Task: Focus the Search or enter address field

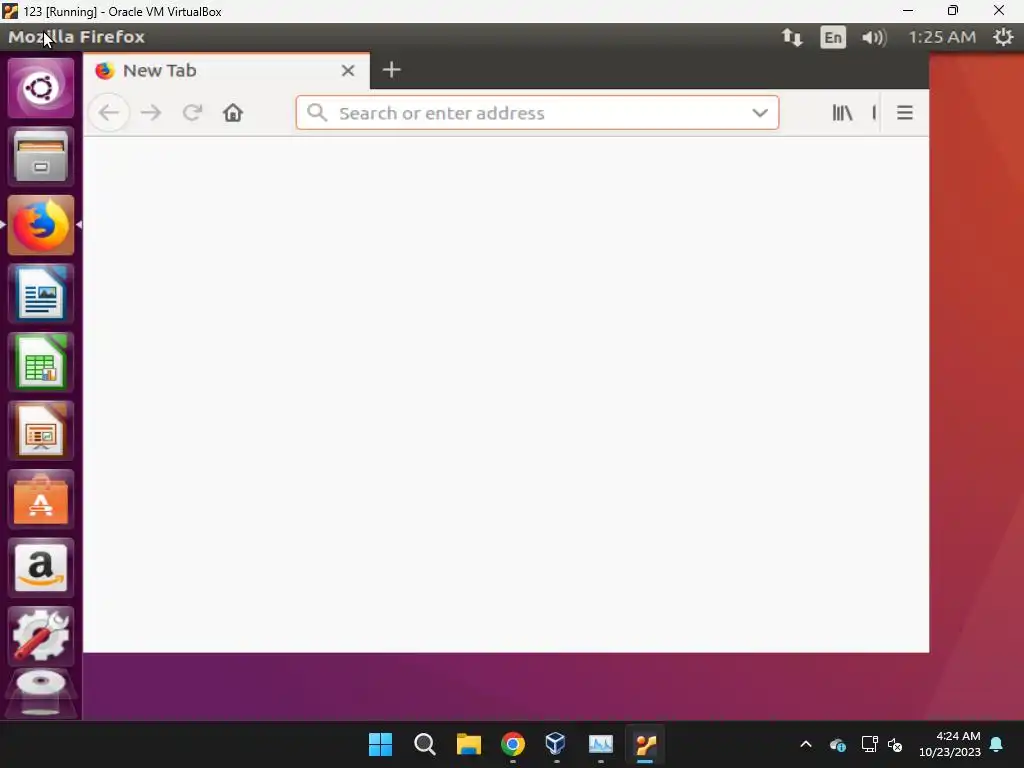Action: (x=537, y=112)
